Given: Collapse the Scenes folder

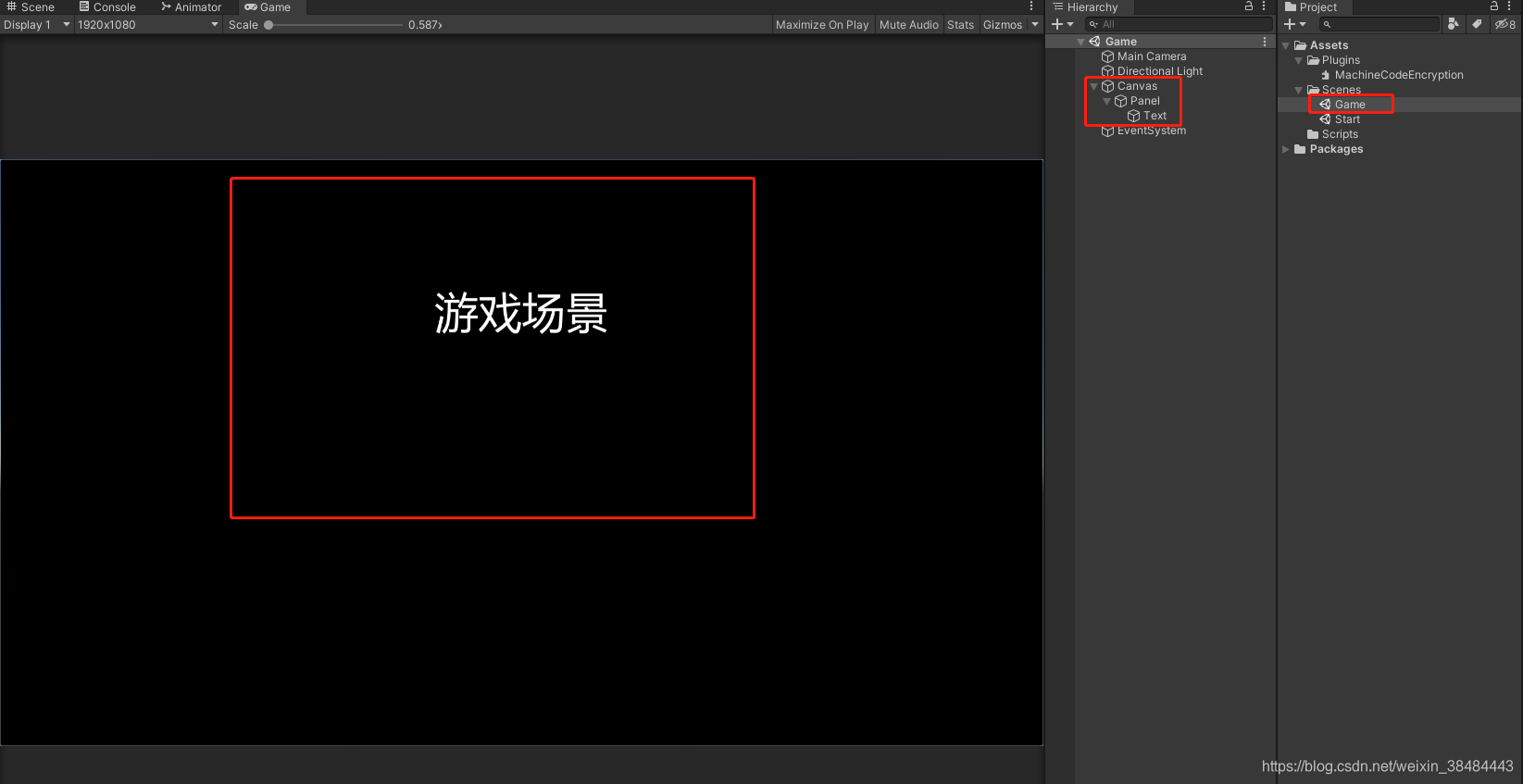Looking at the screenshot, I should (1298, 90).
